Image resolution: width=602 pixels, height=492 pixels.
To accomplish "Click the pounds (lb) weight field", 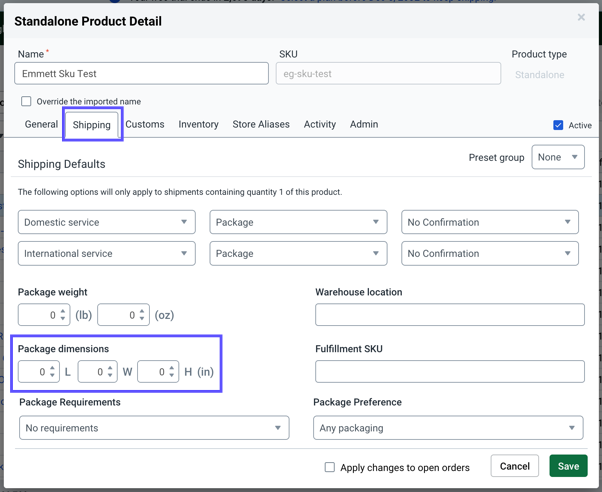I will 44,315.
